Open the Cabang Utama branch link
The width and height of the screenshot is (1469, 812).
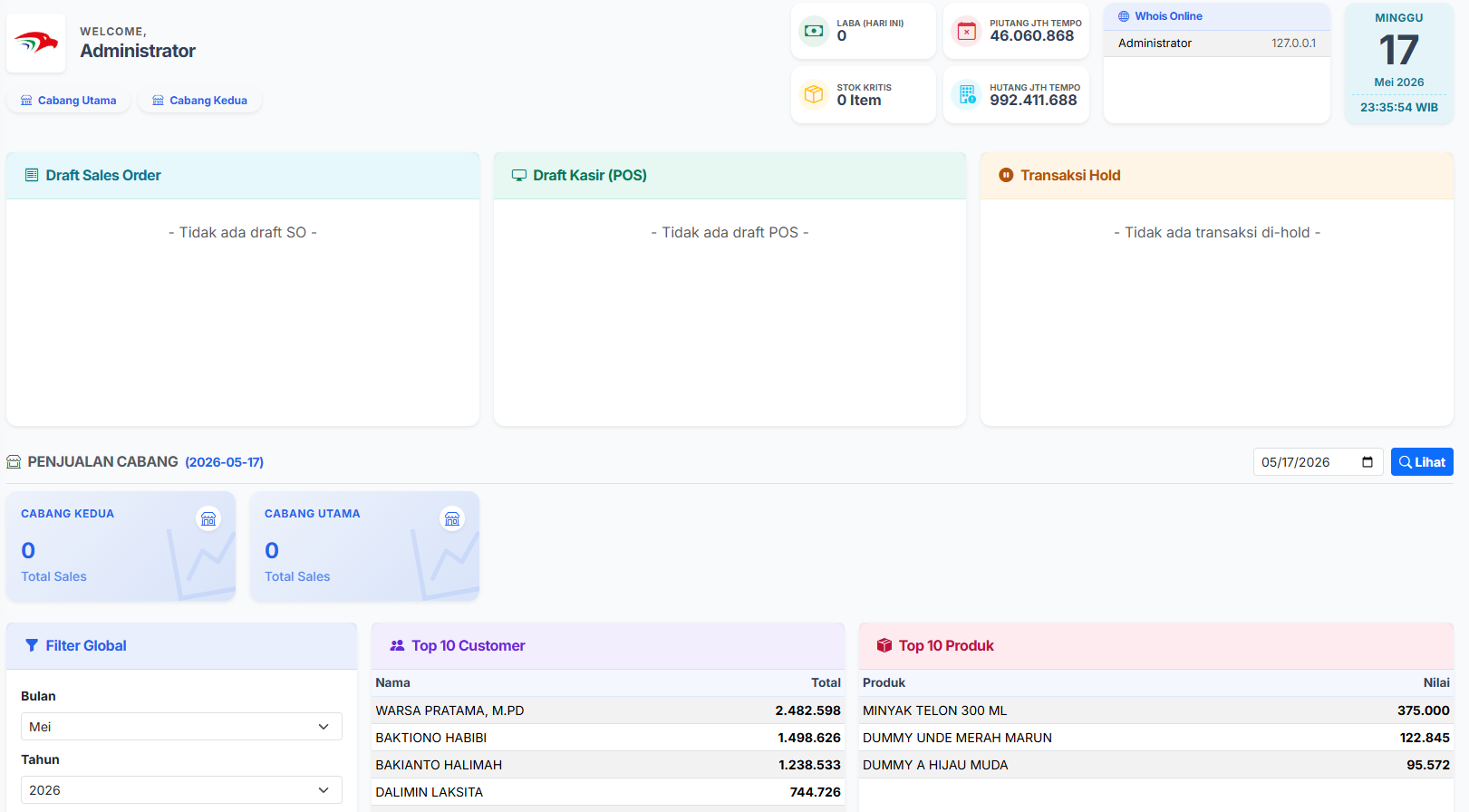pos(68,101)
